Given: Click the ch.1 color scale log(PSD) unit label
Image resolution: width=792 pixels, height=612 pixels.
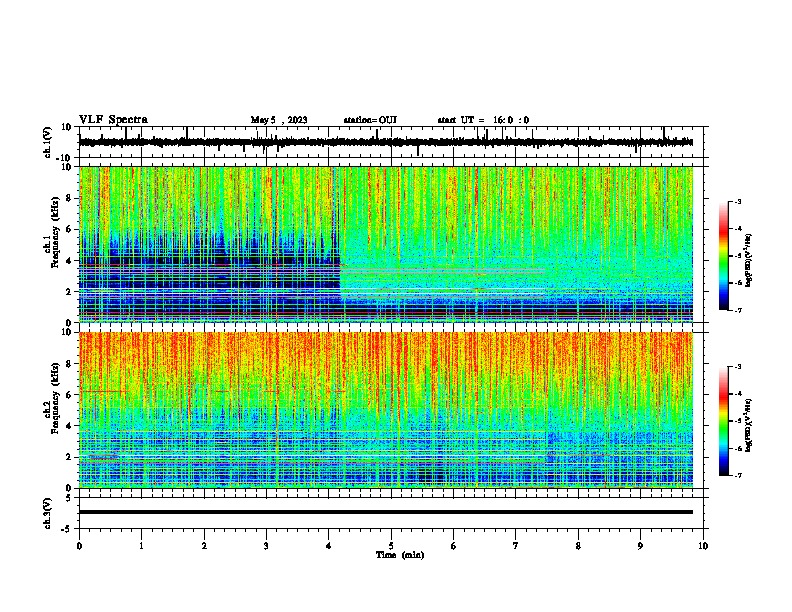Looking at the screenshot, I should tap(748, 260).
